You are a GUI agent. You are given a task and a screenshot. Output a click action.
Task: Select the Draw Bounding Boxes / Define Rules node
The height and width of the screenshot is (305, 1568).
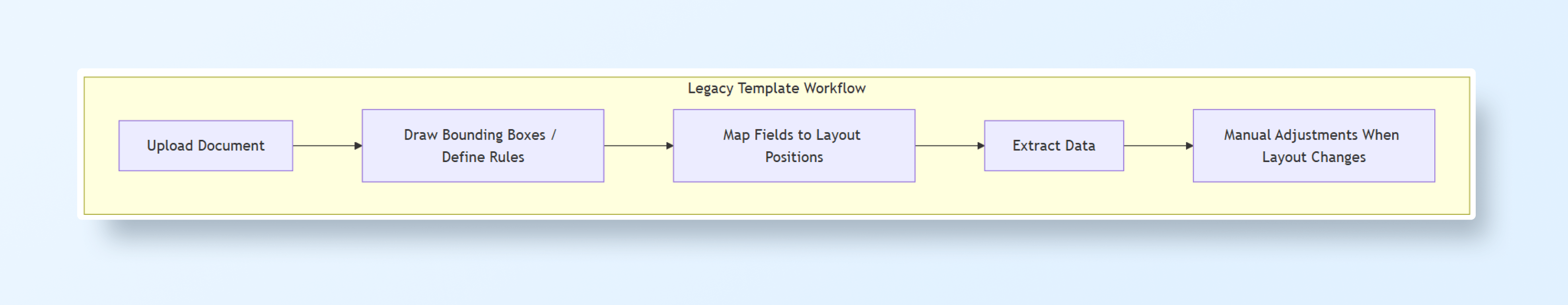coord(482,146)
